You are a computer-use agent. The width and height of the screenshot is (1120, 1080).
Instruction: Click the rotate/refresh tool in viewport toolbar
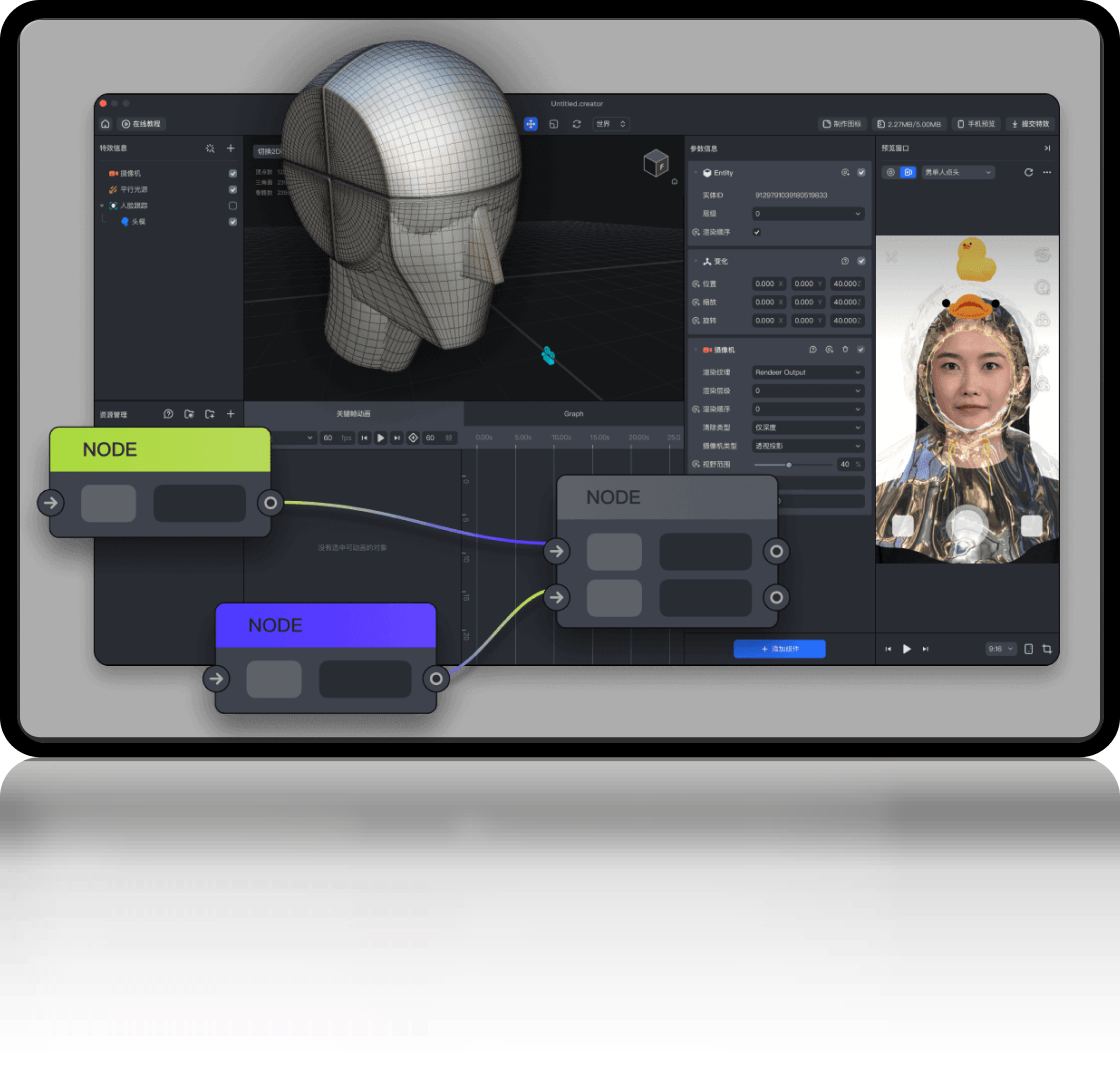[576, 124]
